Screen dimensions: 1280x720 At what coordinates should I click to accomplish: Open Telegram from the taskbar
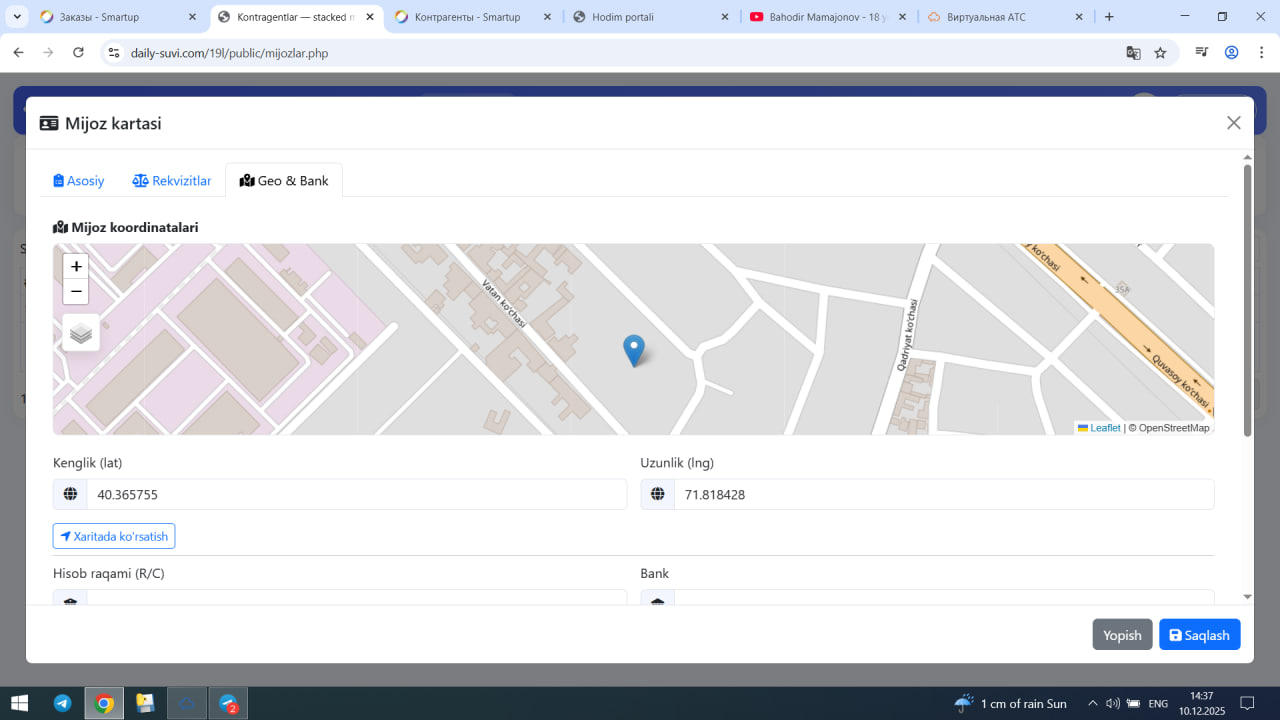pyautogui.click(x=62, y=703)
